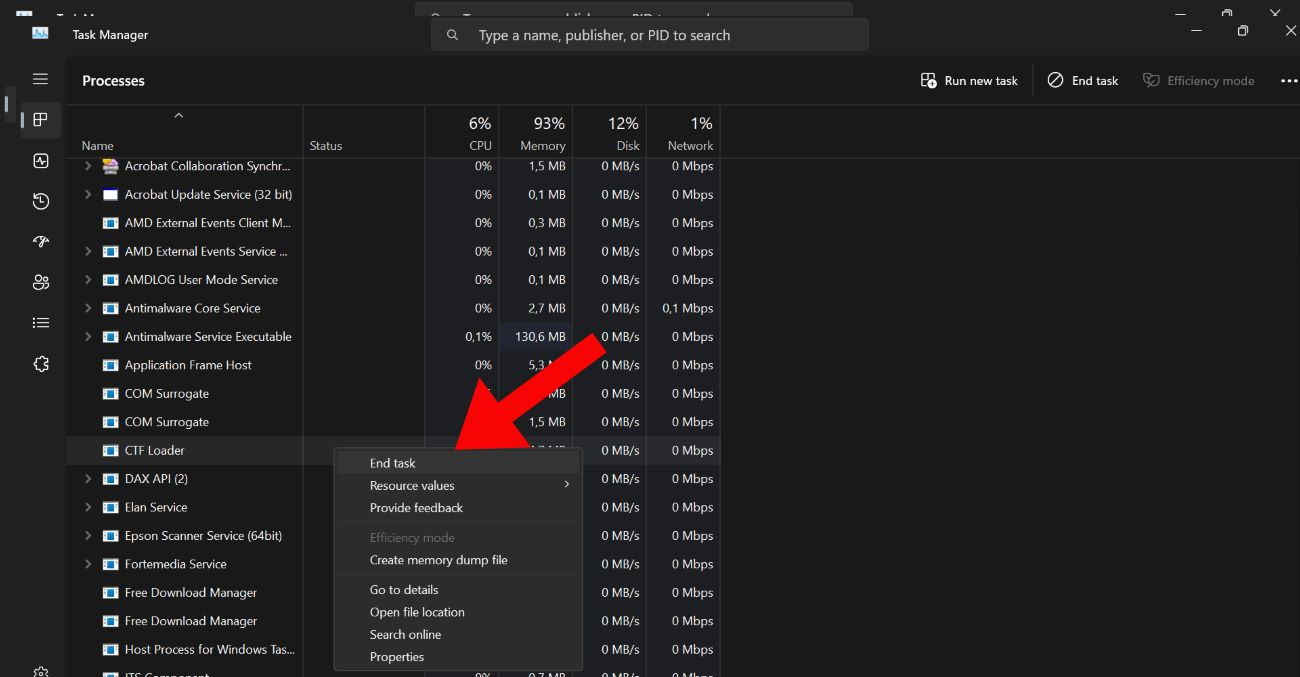Image resolution: width=1300 pixels, height=677 pixels.
Task: Click the three-dot more options icon
Action: click(1288, 81)
